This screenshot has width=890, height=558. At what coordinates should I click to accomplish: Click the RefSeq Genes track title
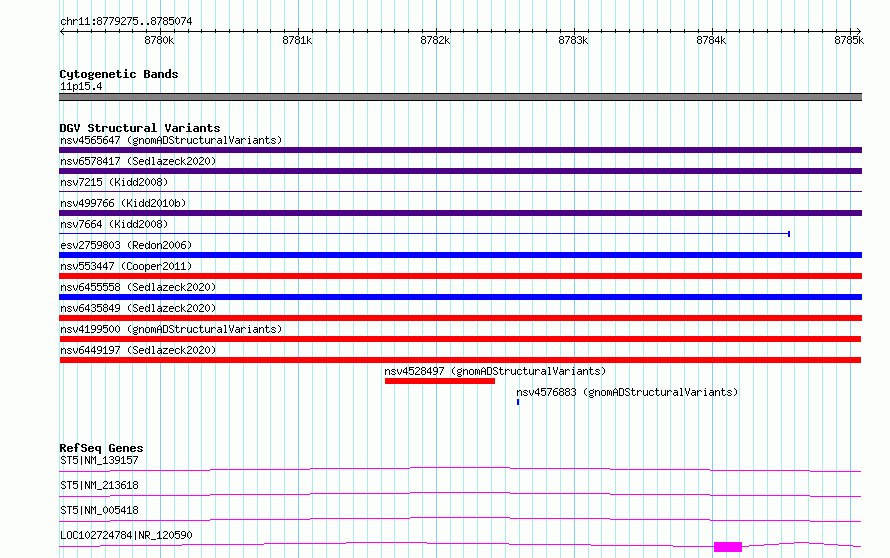click(x=101, y=448)
